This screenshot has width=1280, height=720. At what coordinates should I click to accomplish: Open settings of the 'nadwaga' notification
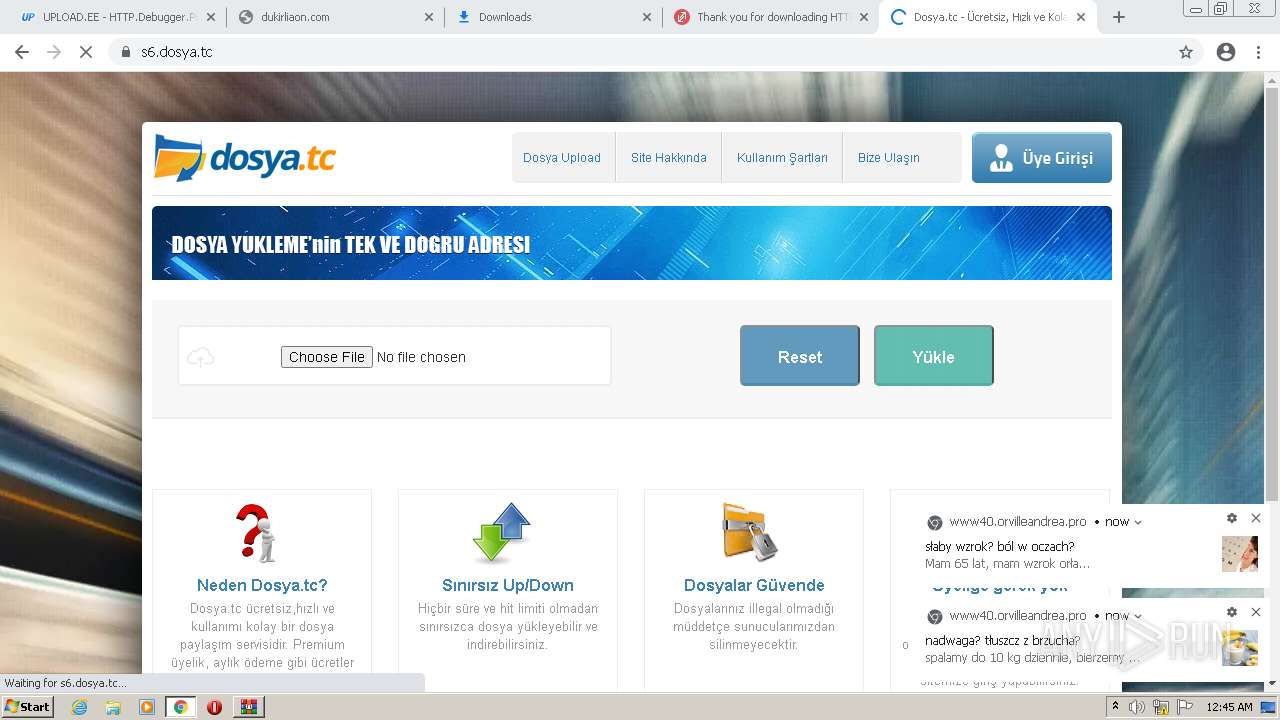pyautogui.click(x=1232, y=612)
